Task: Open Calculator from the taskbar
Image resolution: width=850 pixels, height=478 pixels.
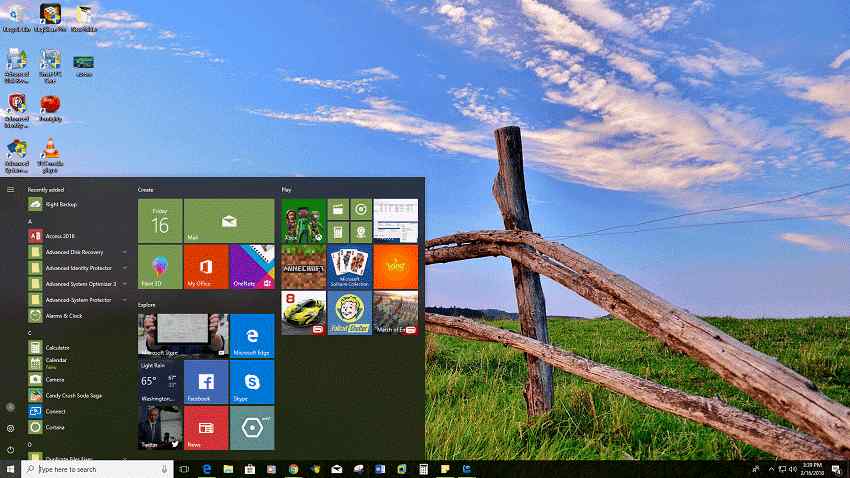Action: click(x=423, y=469)
